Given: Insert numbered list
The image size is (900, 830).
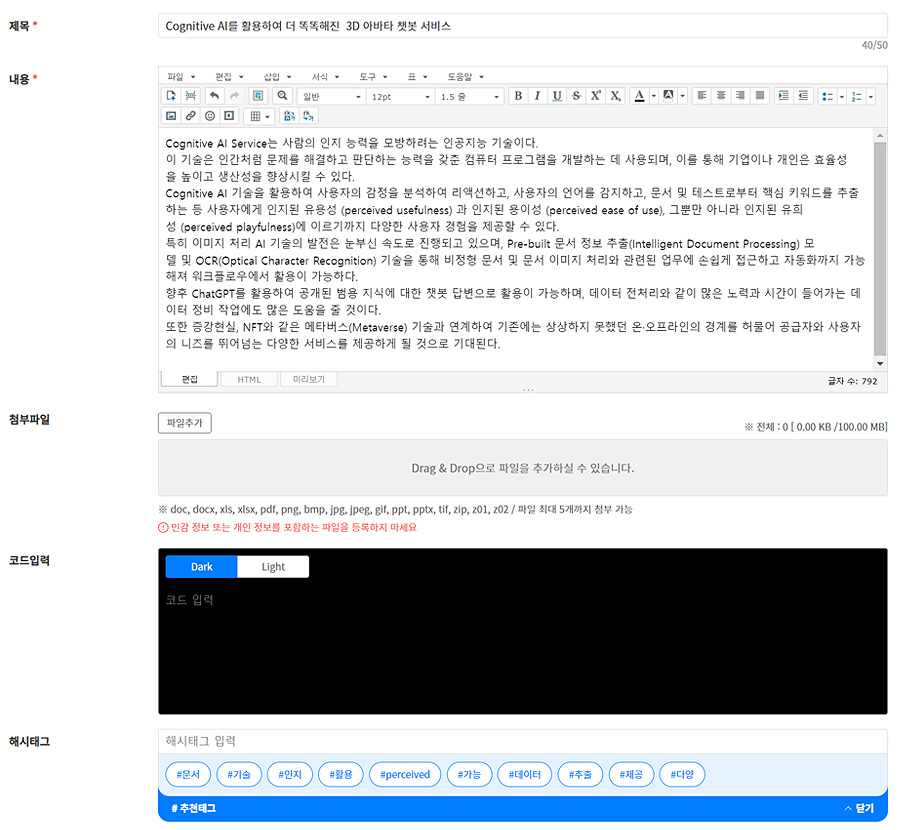Looking at the screenshot, I should coord(856,96).
